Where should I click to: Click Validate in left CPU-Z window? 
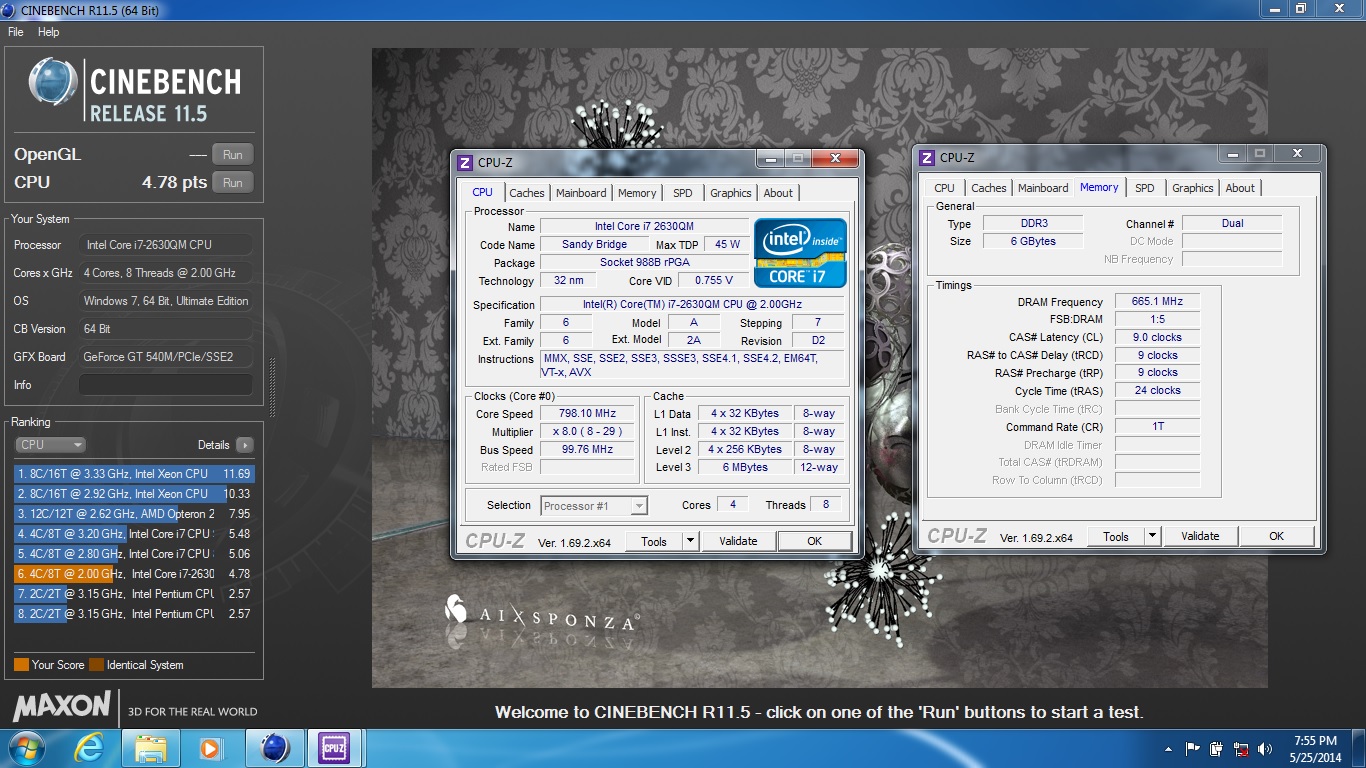click(x=738, y=541)
